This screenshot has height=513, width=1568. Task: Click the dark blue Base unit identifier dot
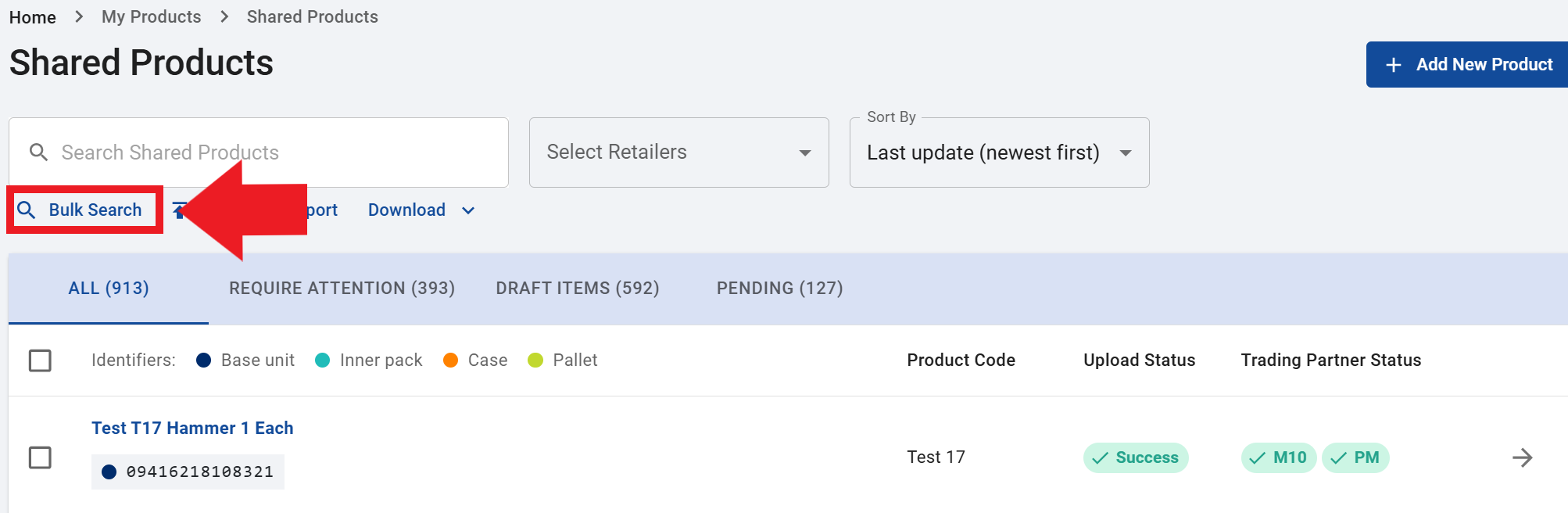(203, 361)
